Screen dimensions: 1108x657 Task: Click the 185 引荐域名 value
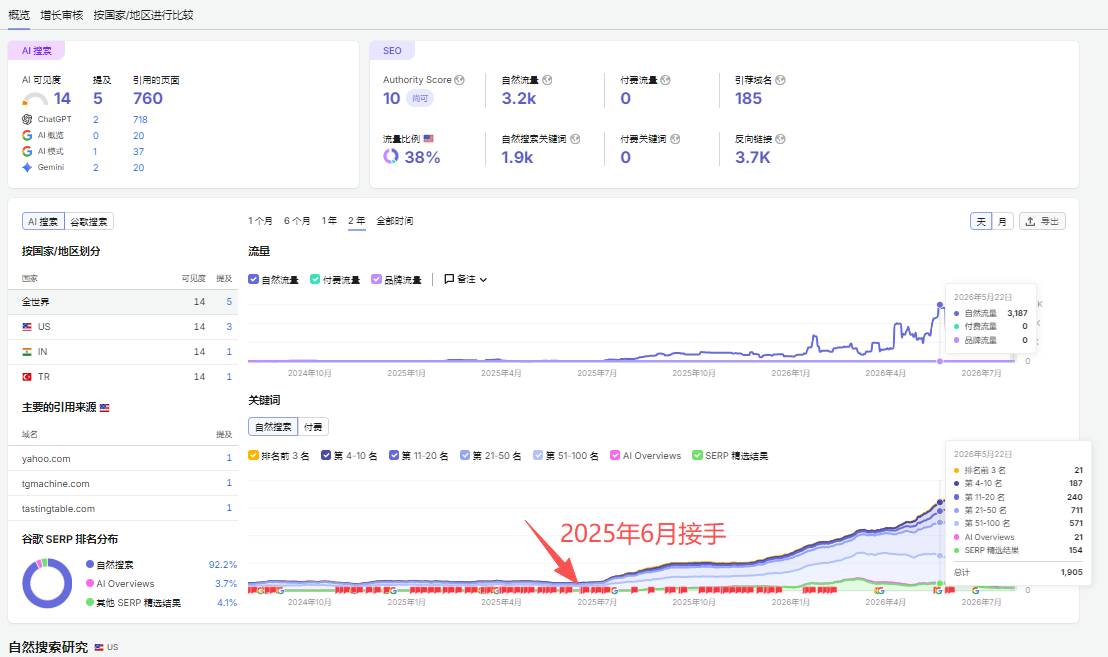(x=748, y=98)
